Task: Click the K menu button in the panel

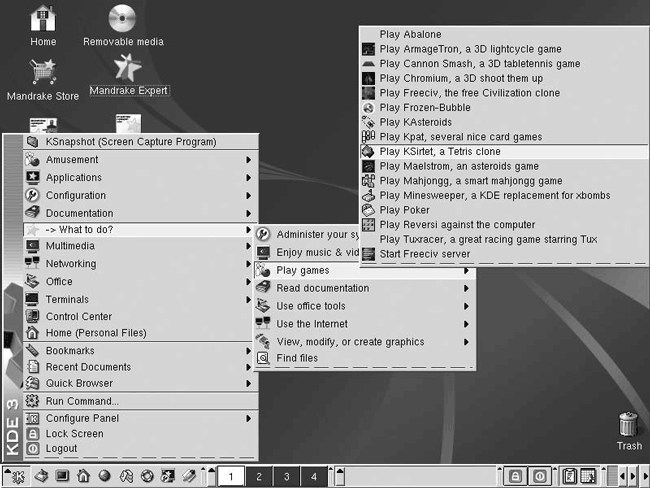Action: point(17,476)
